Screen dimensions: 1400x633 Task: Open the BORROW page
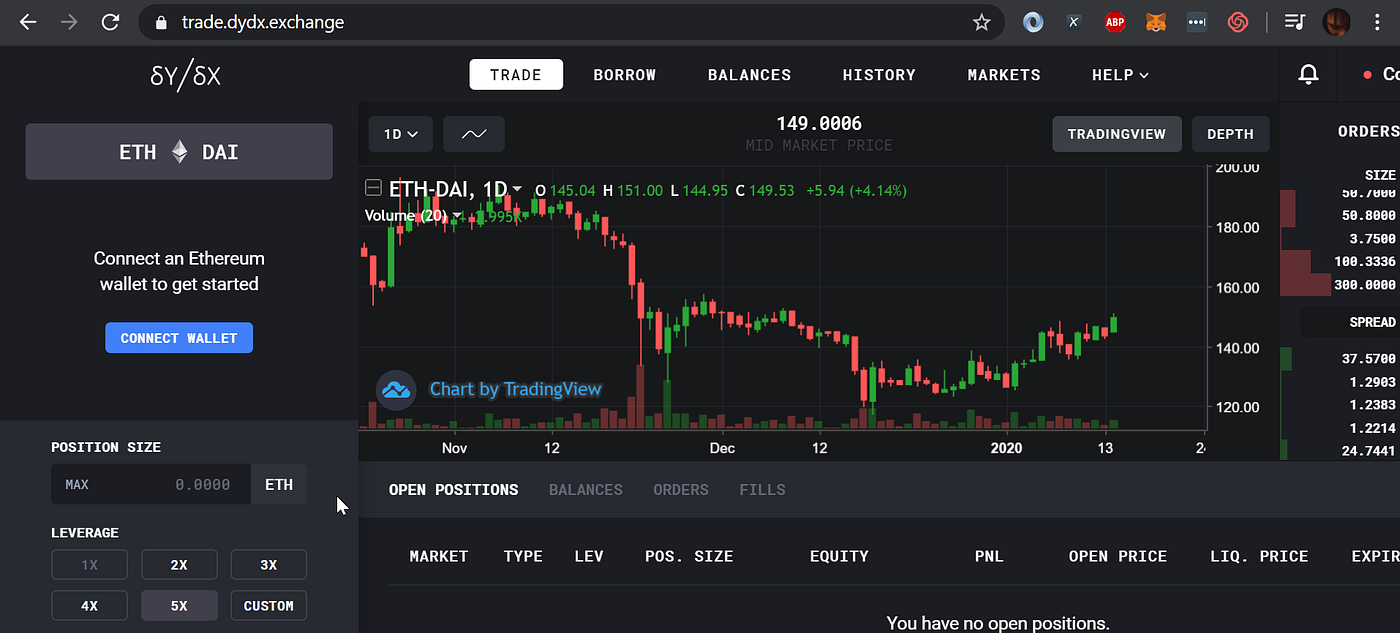625,75
